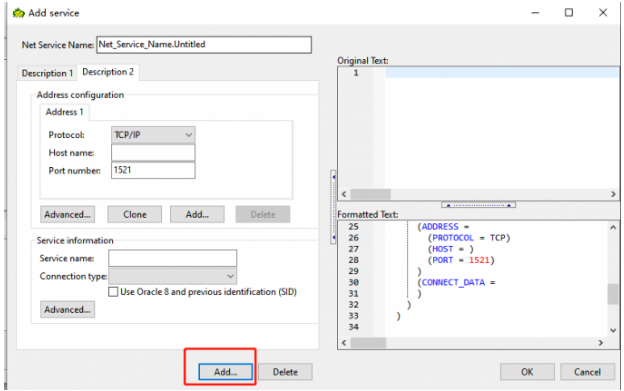Click Original Text horizontal scrollbar right arrow
624x391 pixels.
613,195
